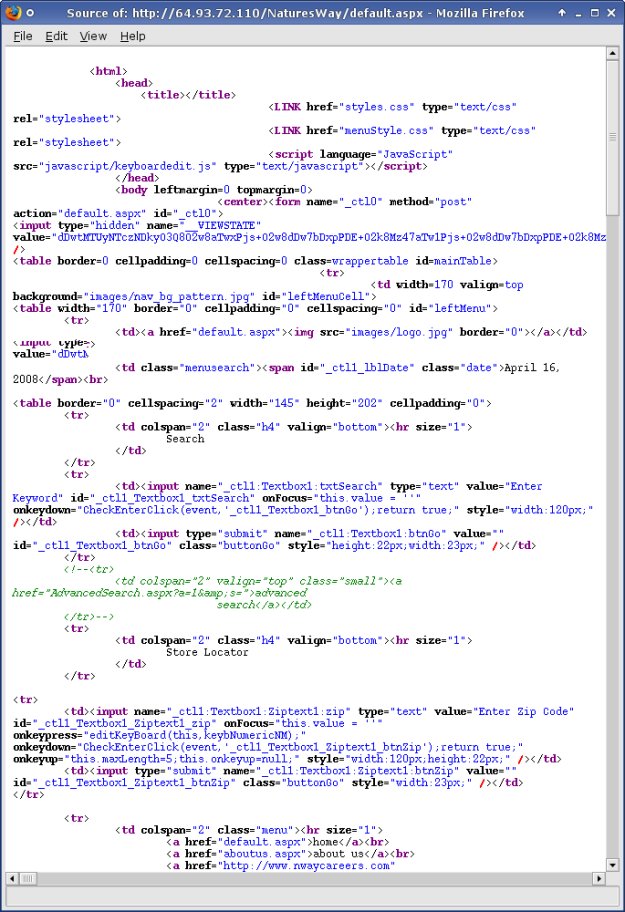
Task: Click the "images/nav_bg_pattern.jpg" background value
Action: click(x=169, y=297)
